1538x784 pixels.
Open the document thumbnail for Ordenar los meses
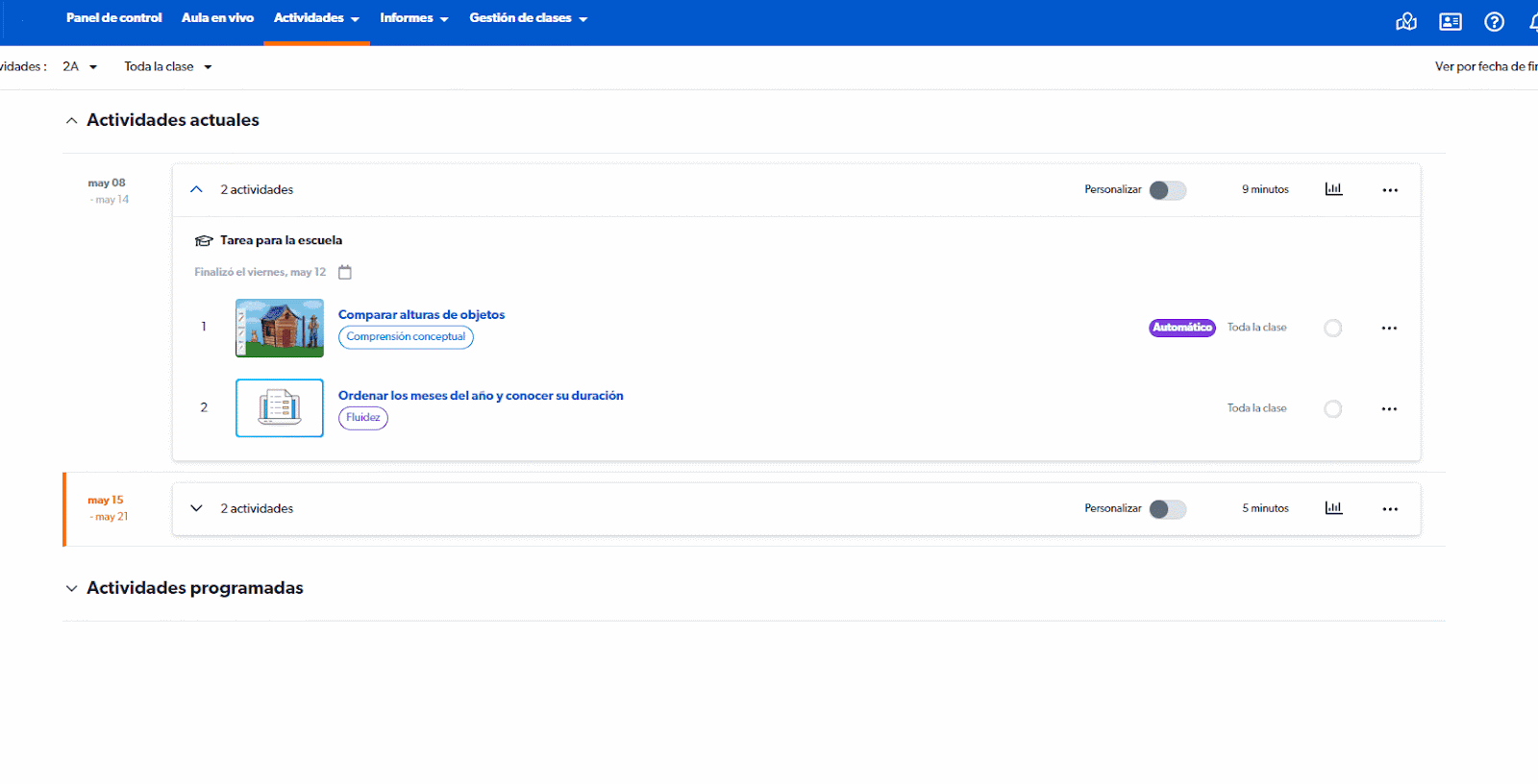[280, 408]
